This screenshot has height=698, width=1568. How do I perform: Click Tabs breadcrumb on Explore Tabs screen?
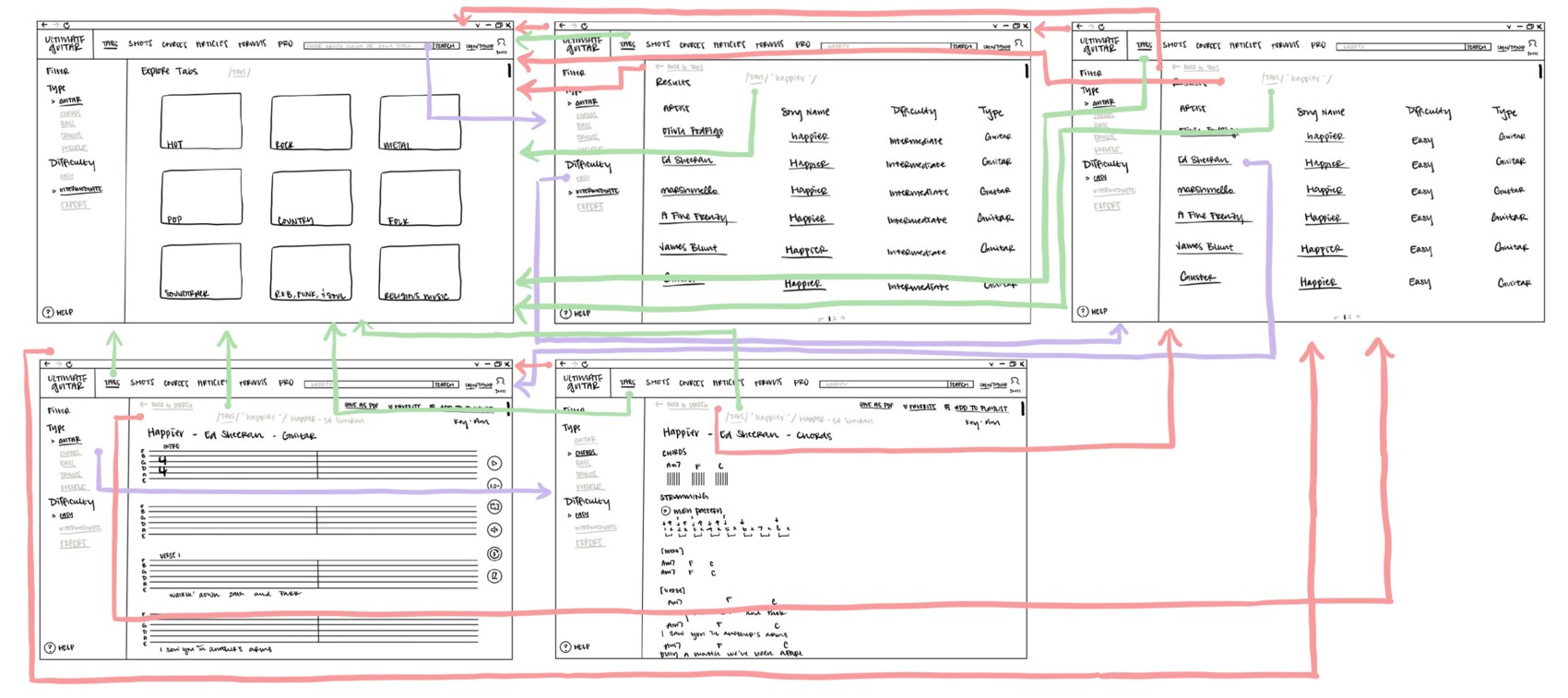click(x=239, y=72)
